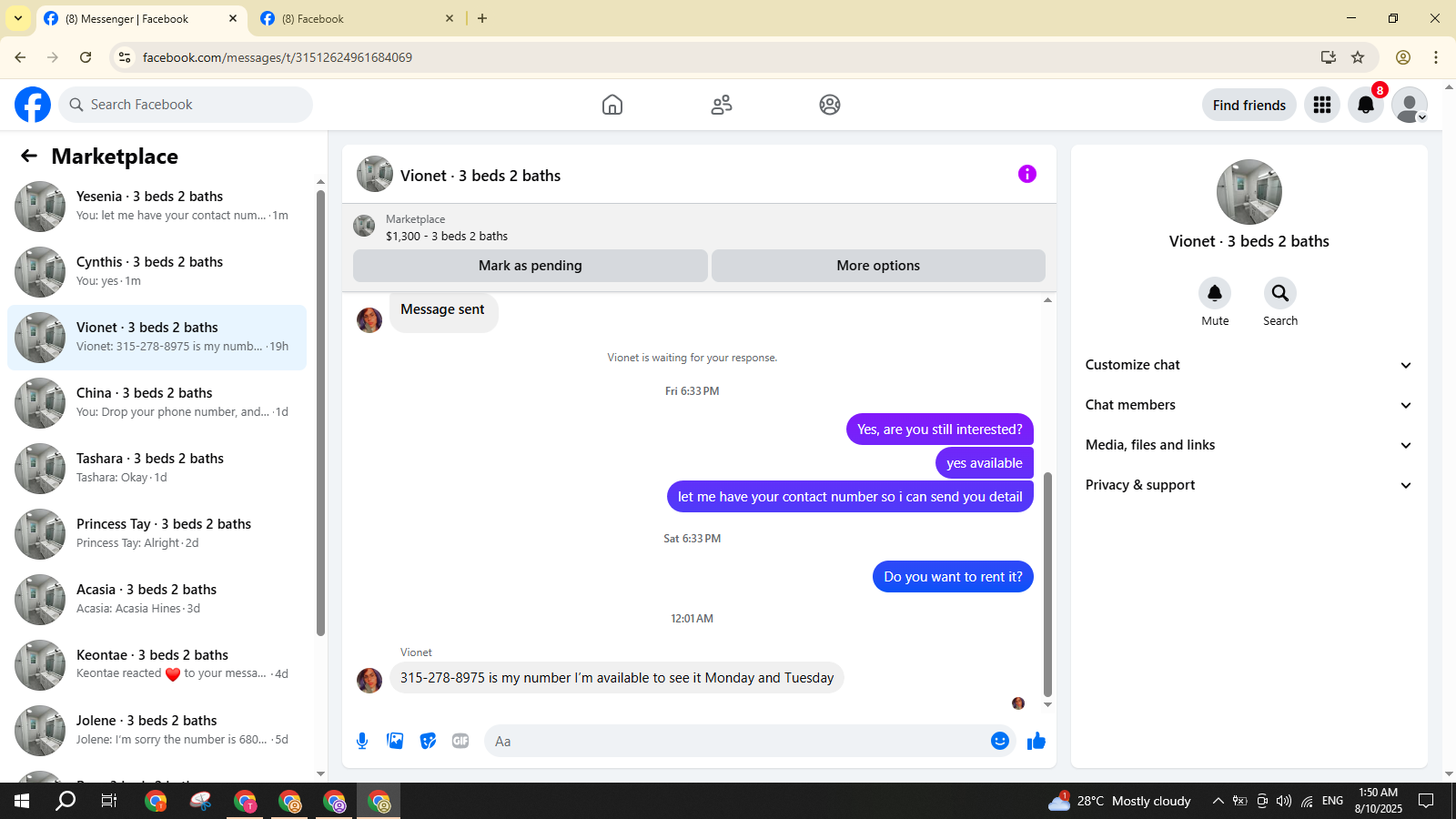Open the weather widget showing 28°C

pos(1119,801)
